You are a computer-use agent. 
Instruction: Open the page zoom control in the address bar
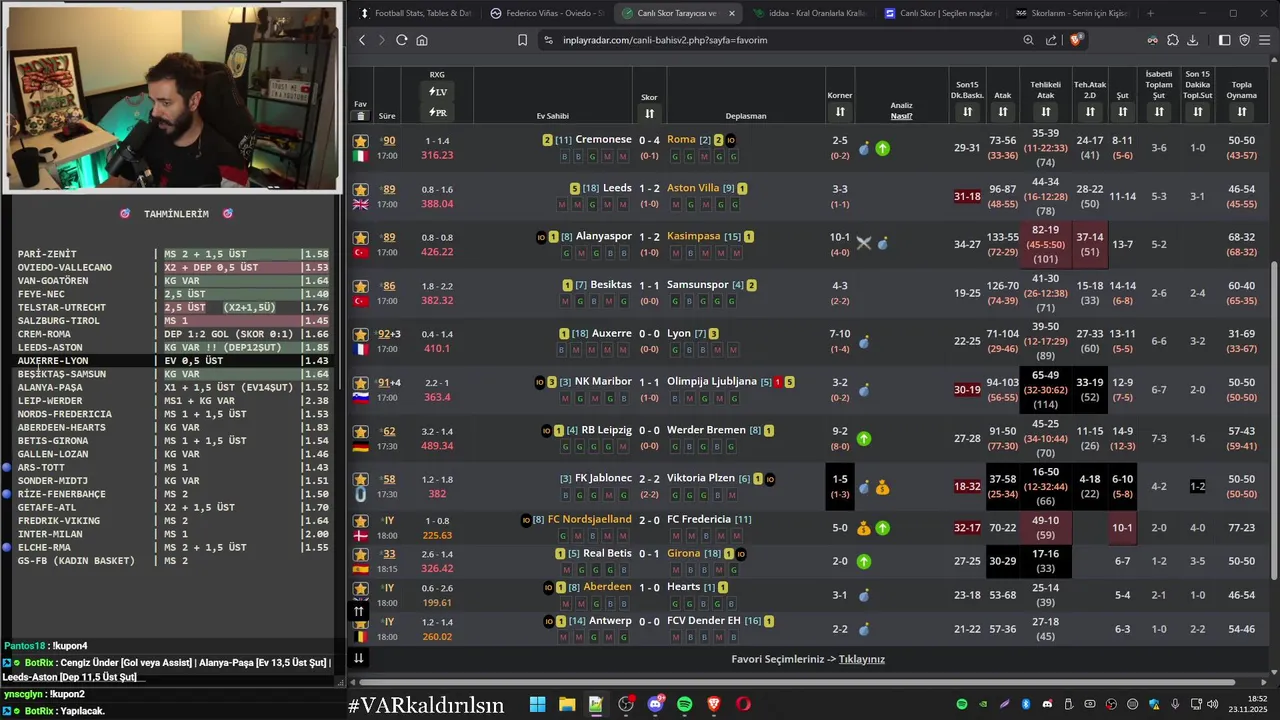click(1028, 40)
